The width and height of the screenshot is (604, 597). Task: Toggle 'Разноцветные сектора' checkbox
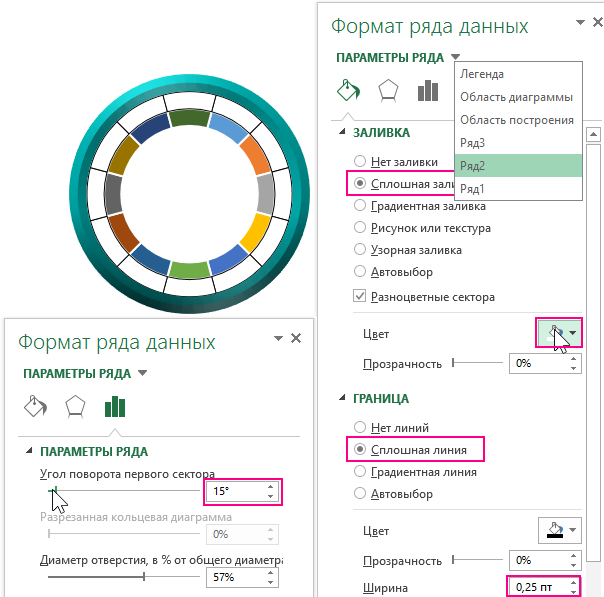359,296
